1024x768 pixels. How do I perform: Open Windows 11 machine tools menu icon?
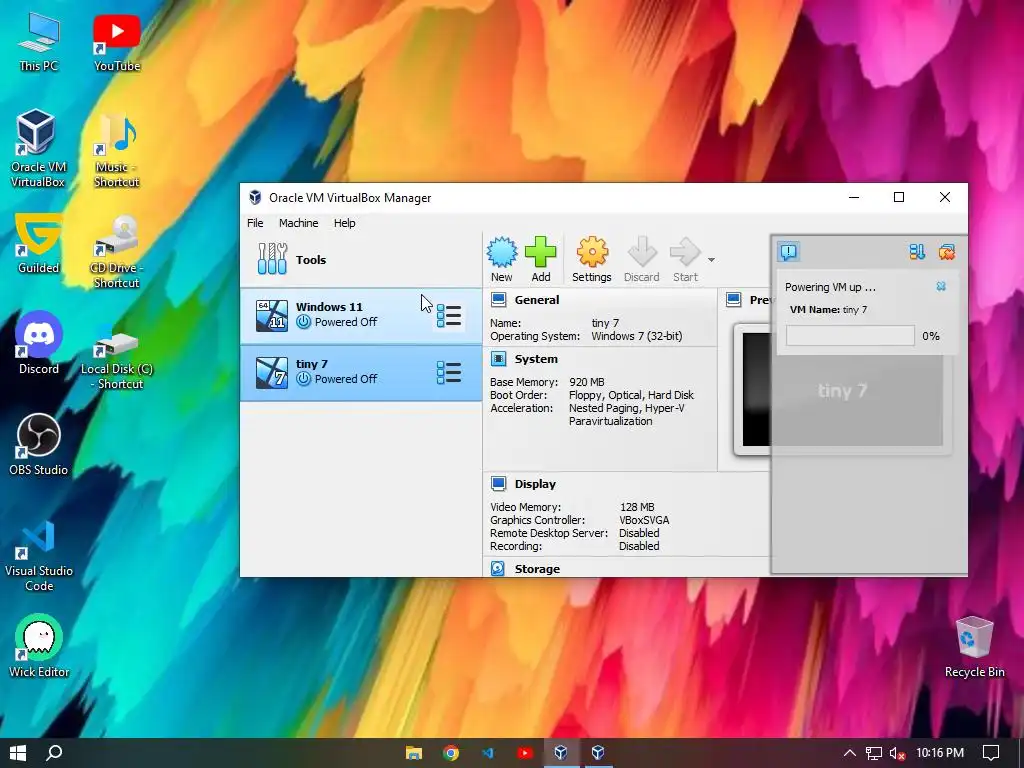[449, 315]
